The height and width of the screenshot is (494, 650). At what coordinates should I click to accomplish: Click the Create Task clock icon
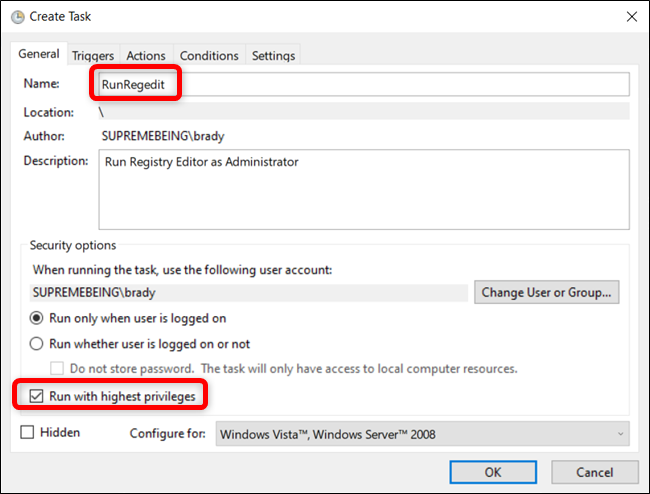click(17, 17)
